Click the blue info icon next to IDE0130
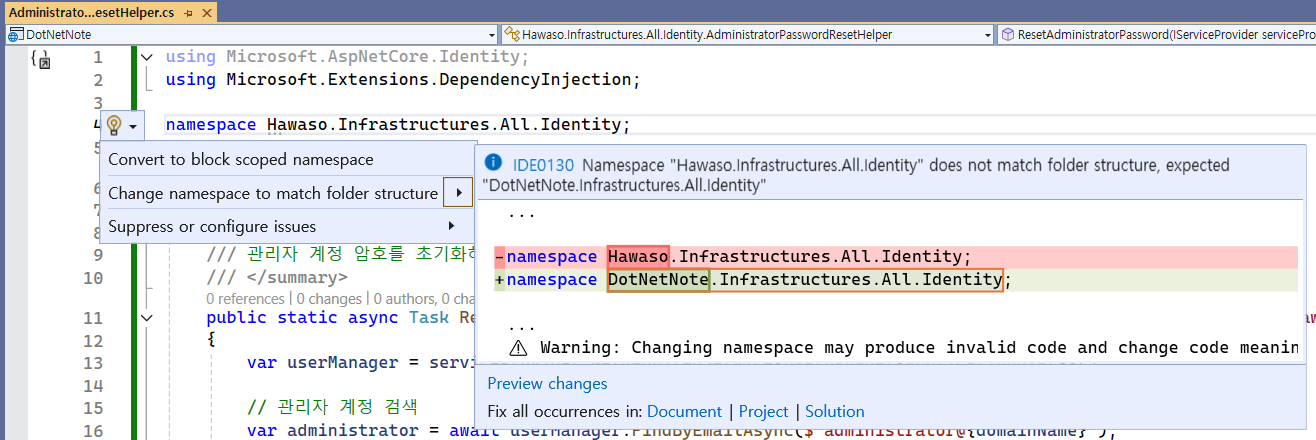 click(493, 163)
